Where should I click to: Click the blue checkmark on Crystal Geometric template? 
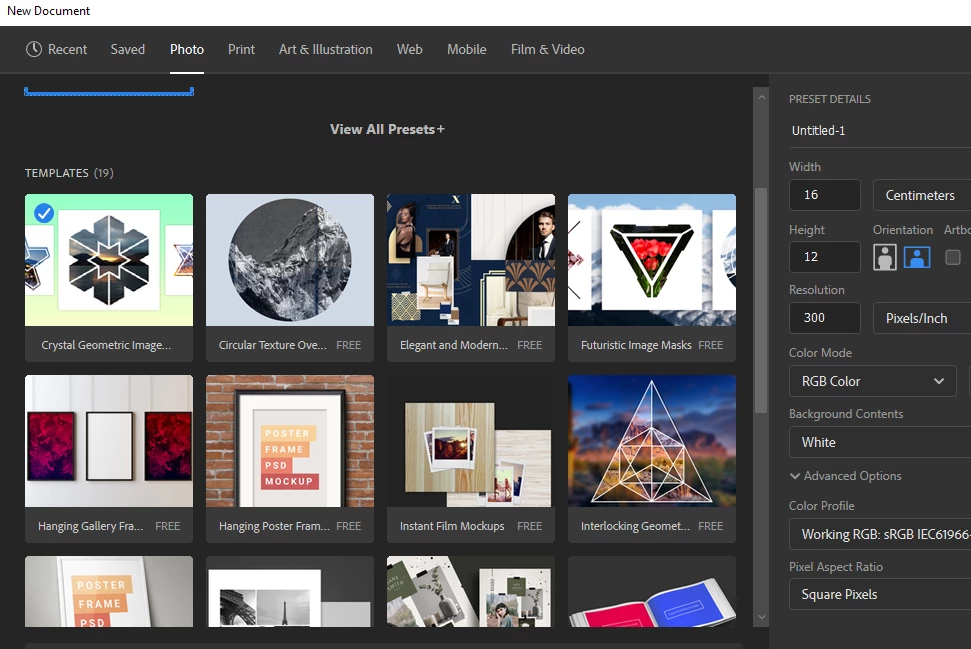[43, 213]
